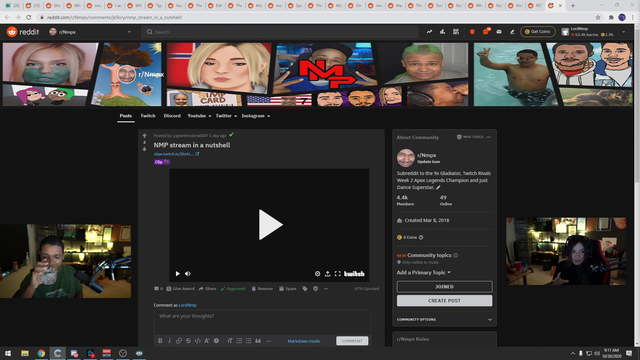Open the Twitch menu link
640x360 pixels.
point(148,116)
